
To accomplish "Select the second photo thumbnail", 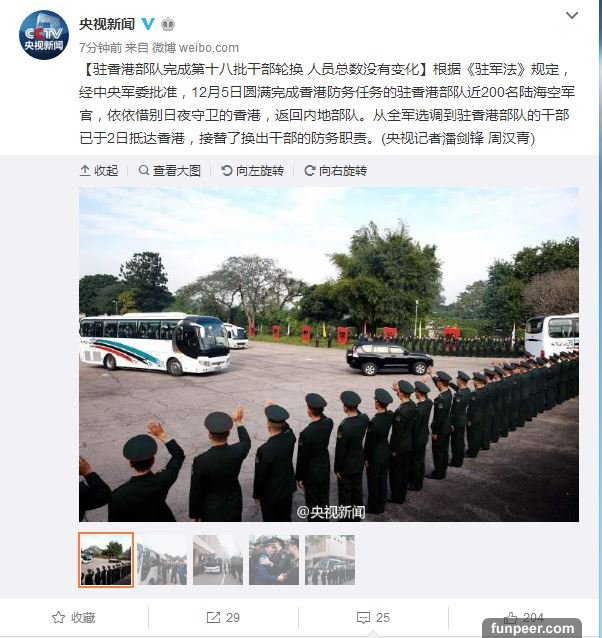I will (x=162, y=560).
